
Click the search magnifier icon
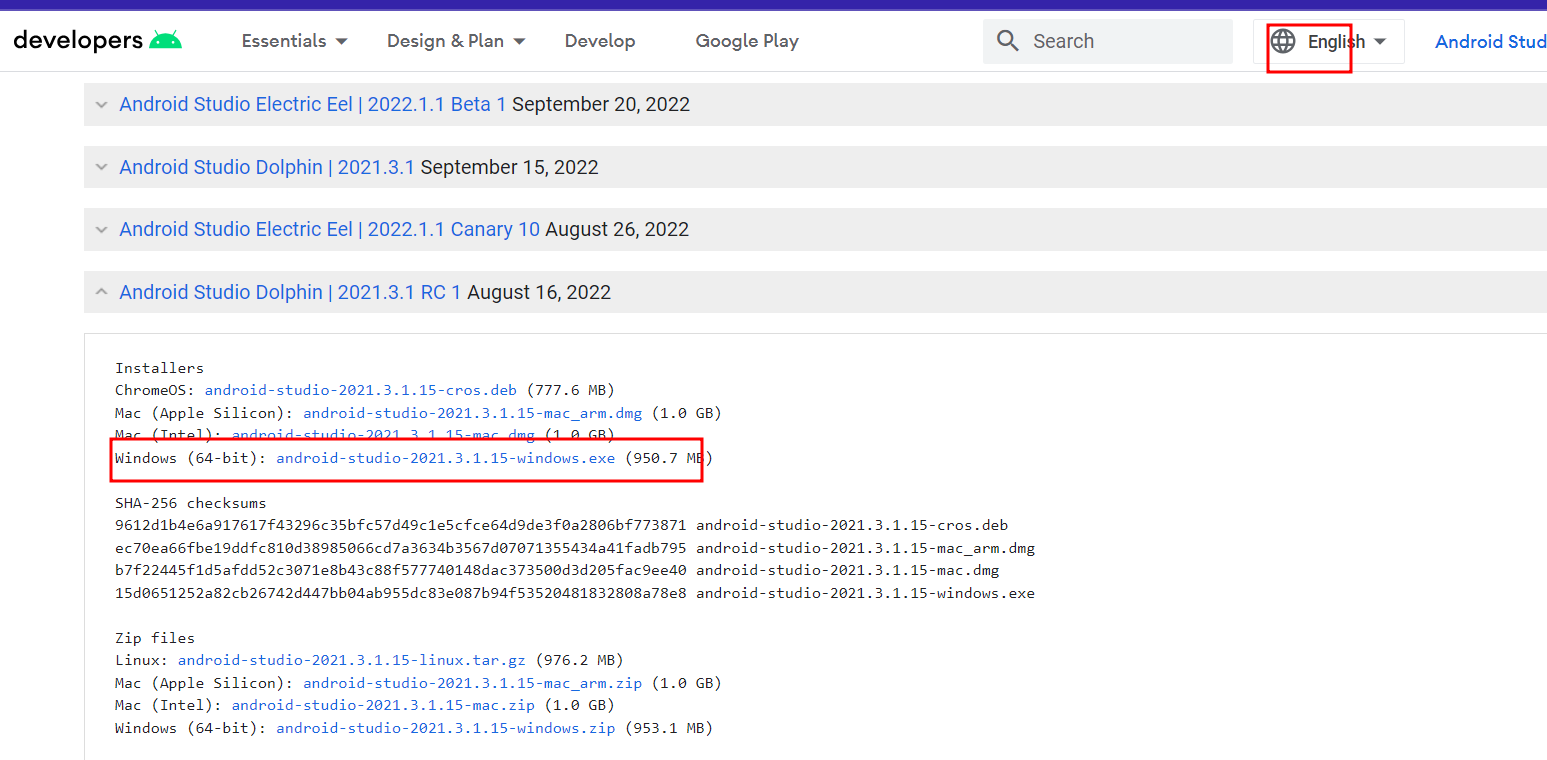[x=1008, y=41]
